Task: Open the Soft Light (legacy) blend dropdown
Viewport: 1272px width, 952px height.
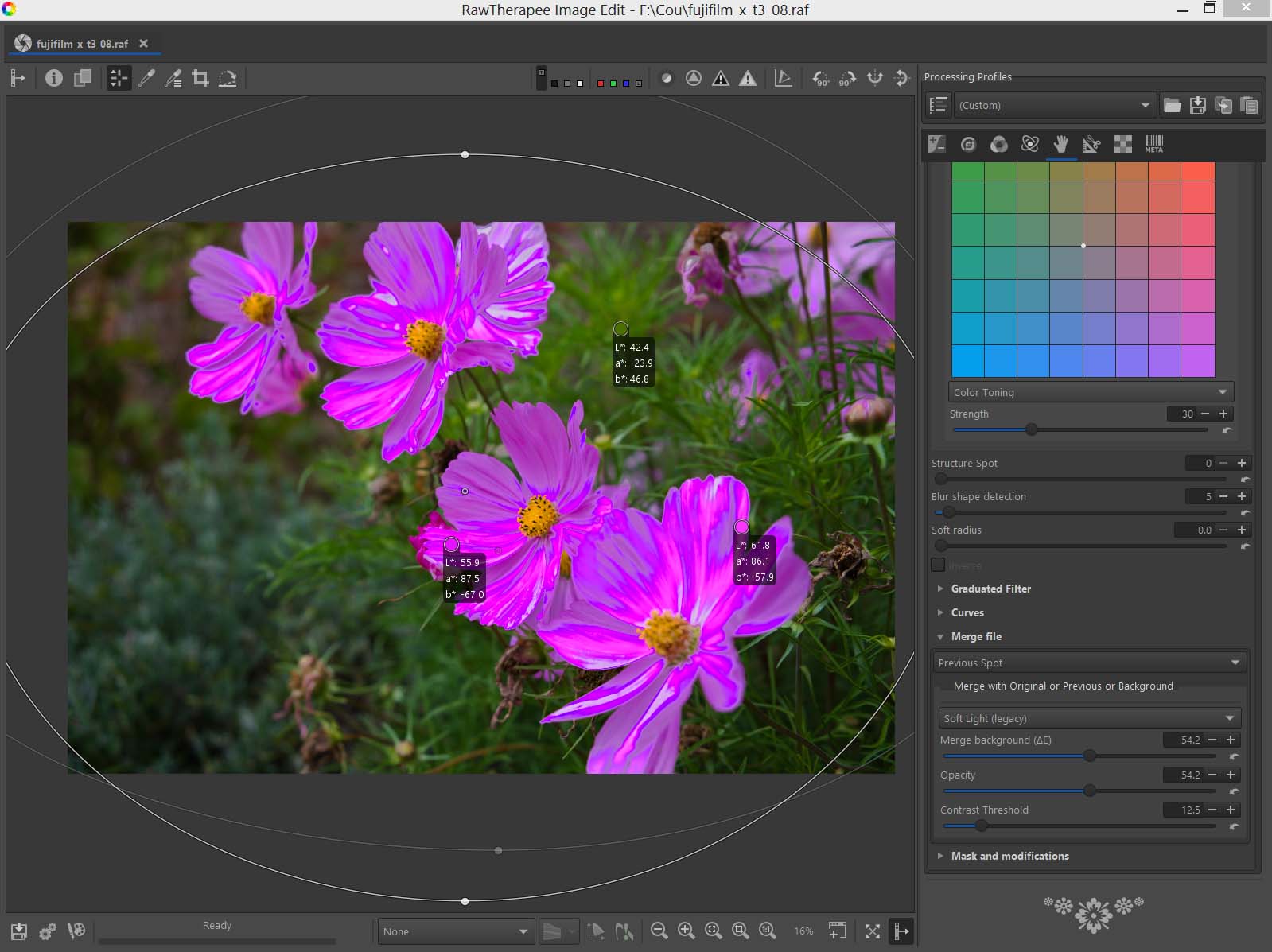Action: click(1088, 718)
